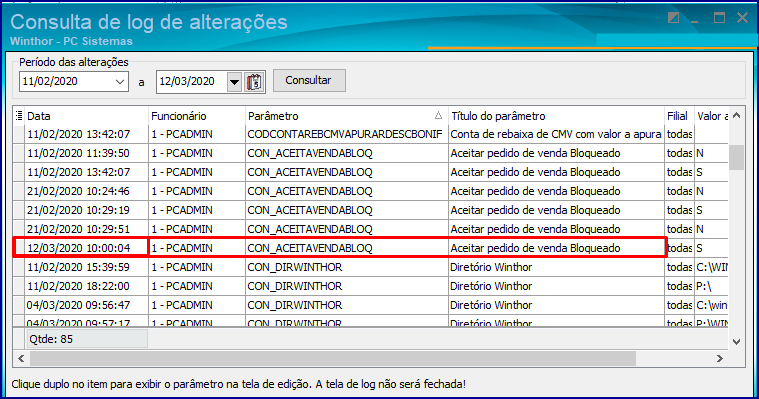Select the row dated 04/03/2020 09:56:47
This screenshot has width=759, height=399.
pos(370,305)
